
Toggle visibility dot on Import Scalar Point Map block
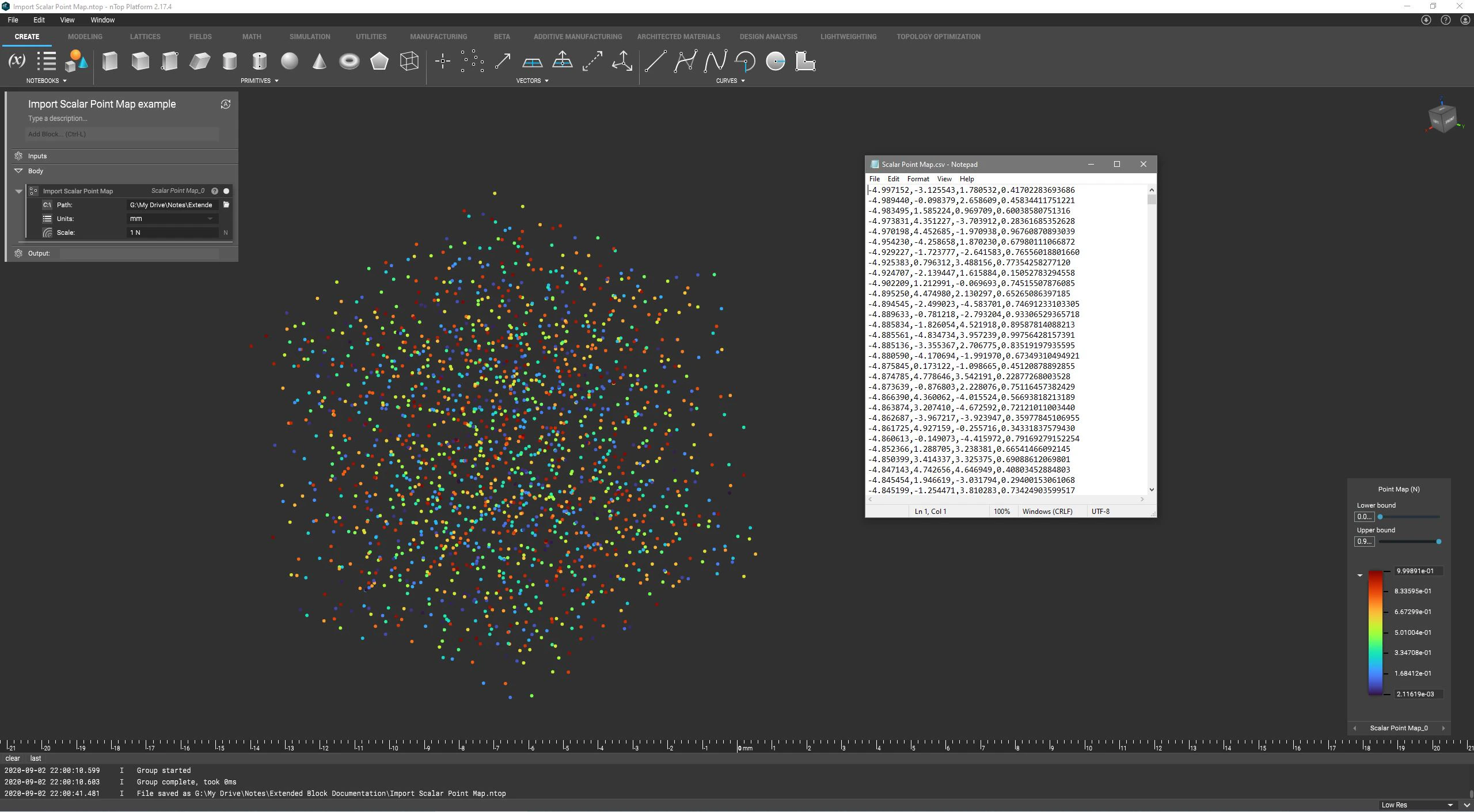226,190
